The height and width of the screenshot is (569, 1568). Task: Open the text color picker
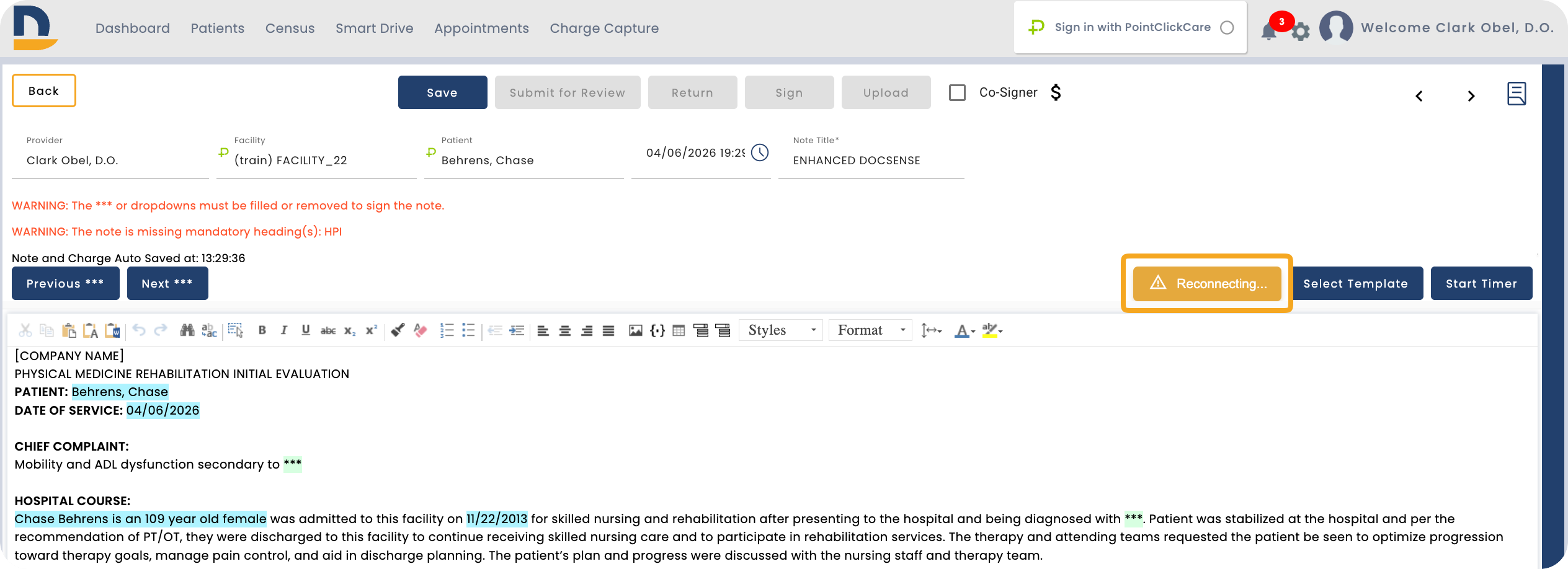click(964, 330)
